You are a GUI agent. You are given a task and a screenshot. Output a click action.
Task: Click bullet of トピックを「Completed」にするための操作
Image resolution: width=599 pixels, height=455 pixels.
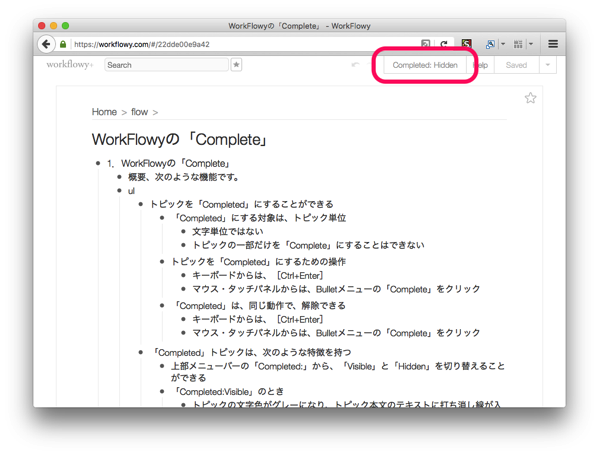pos(162,262)
